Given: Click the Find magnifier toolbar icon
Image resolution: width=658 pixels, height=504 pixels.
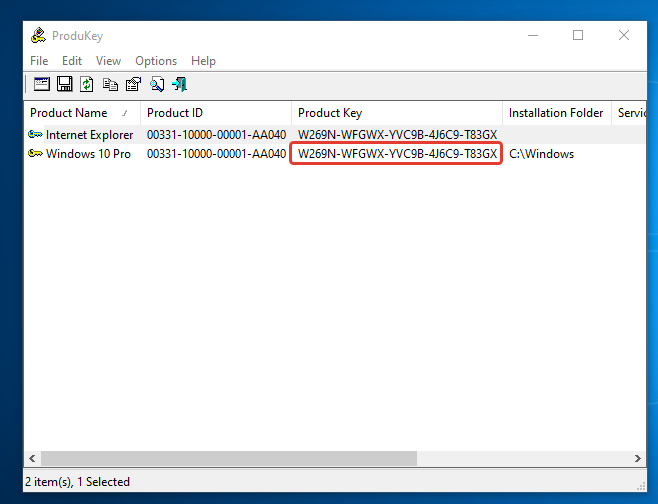Looking at the screenshot, I should [x=157, y=84].
